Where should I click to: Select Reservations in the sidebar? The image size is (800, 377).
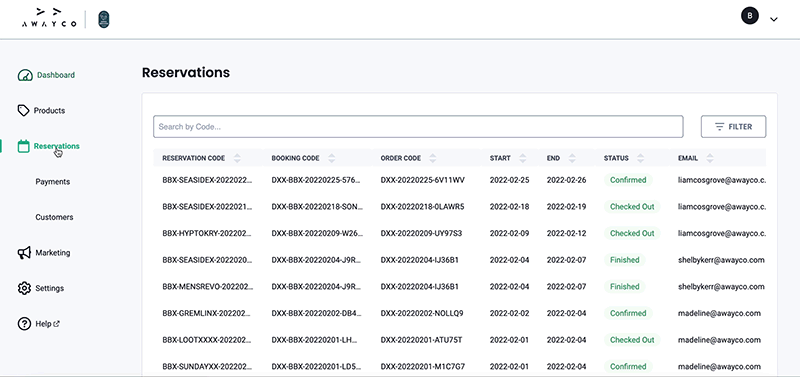point(57,146)
